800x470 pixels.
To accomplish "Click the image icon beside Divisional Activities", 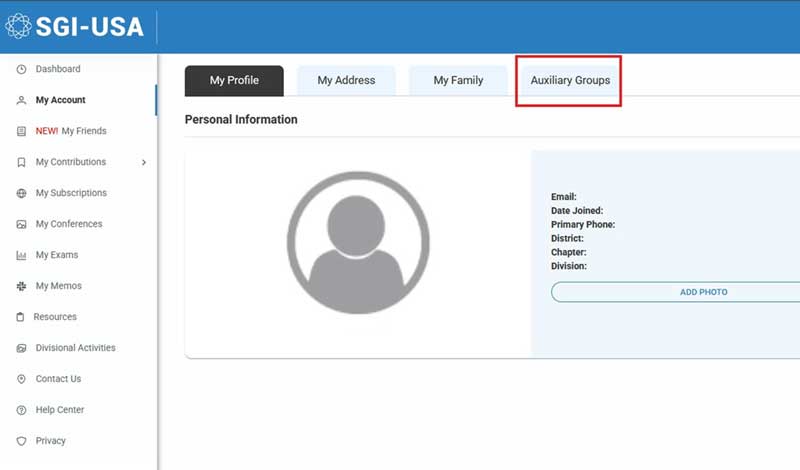I will [x=21, y=348].
